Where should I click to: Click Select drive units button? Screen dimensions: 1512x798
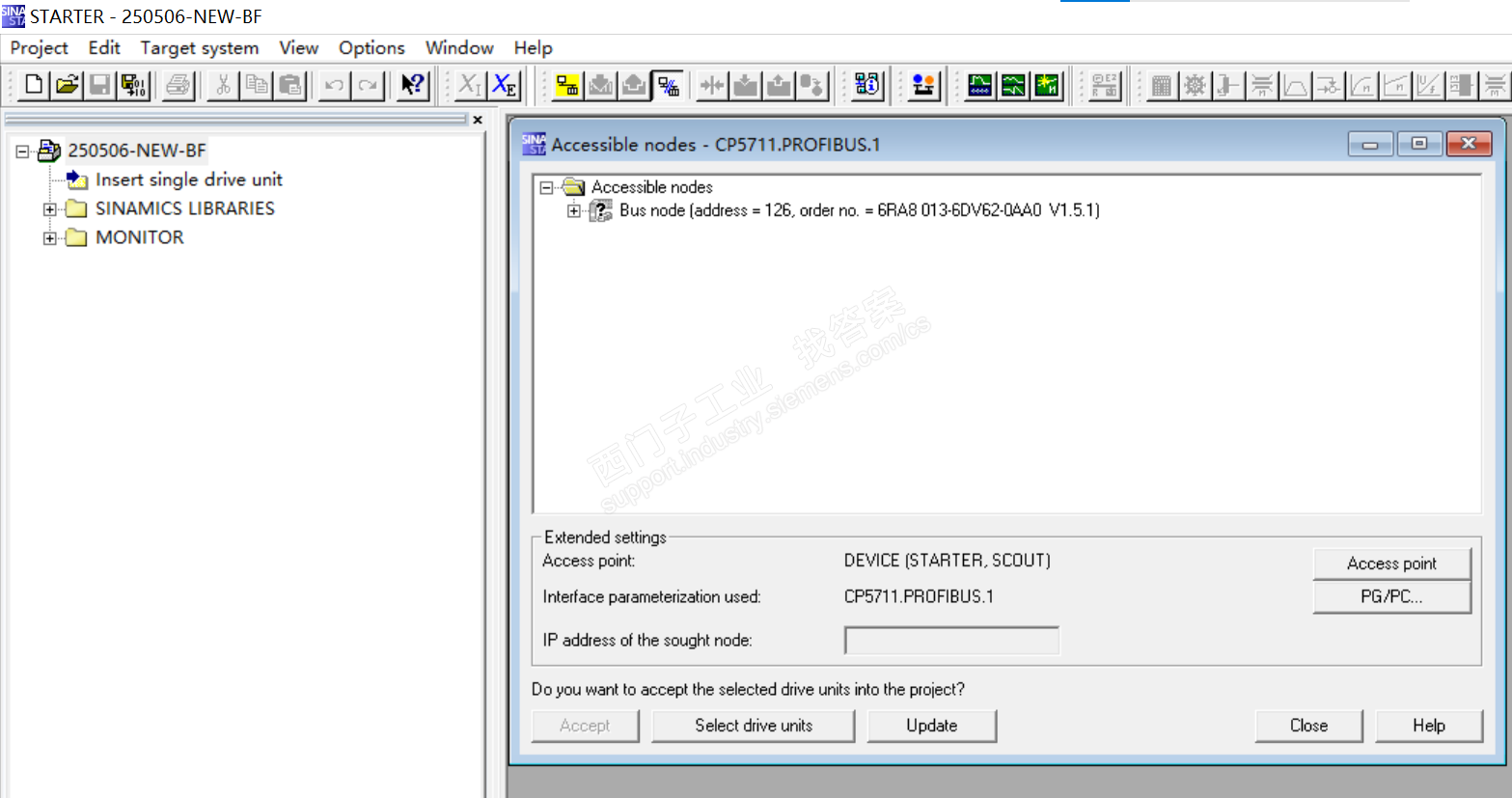[754, 726]
